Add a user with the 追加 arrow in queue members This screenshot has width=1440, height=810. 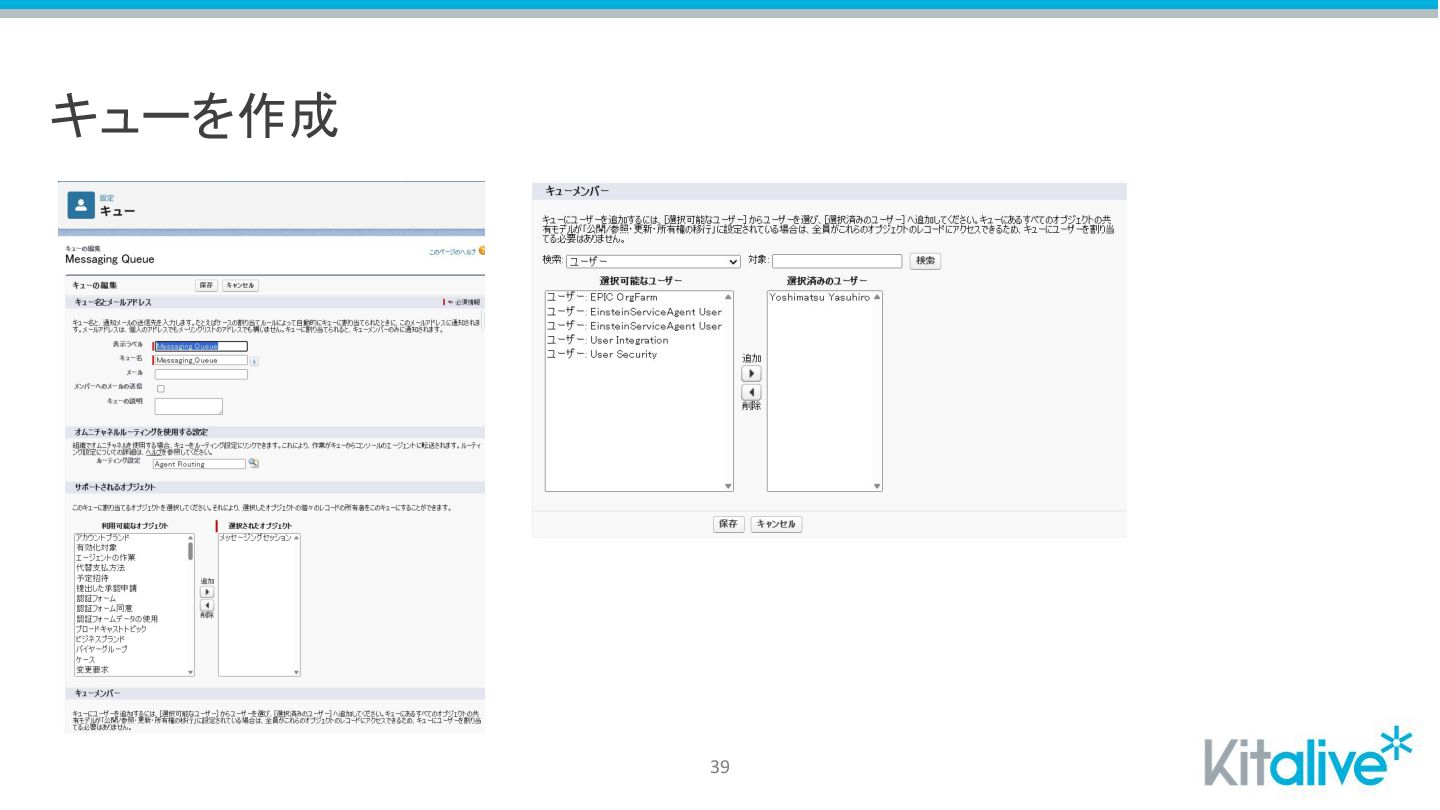(751, 373)
